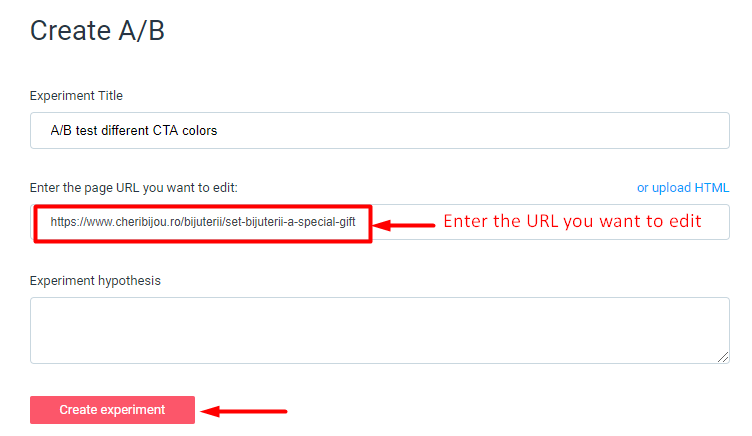Click inside the Experiment hypothesis textarea
Image resolution: width=752 pixels, height=436 pixels.
[x=380, y=330]
